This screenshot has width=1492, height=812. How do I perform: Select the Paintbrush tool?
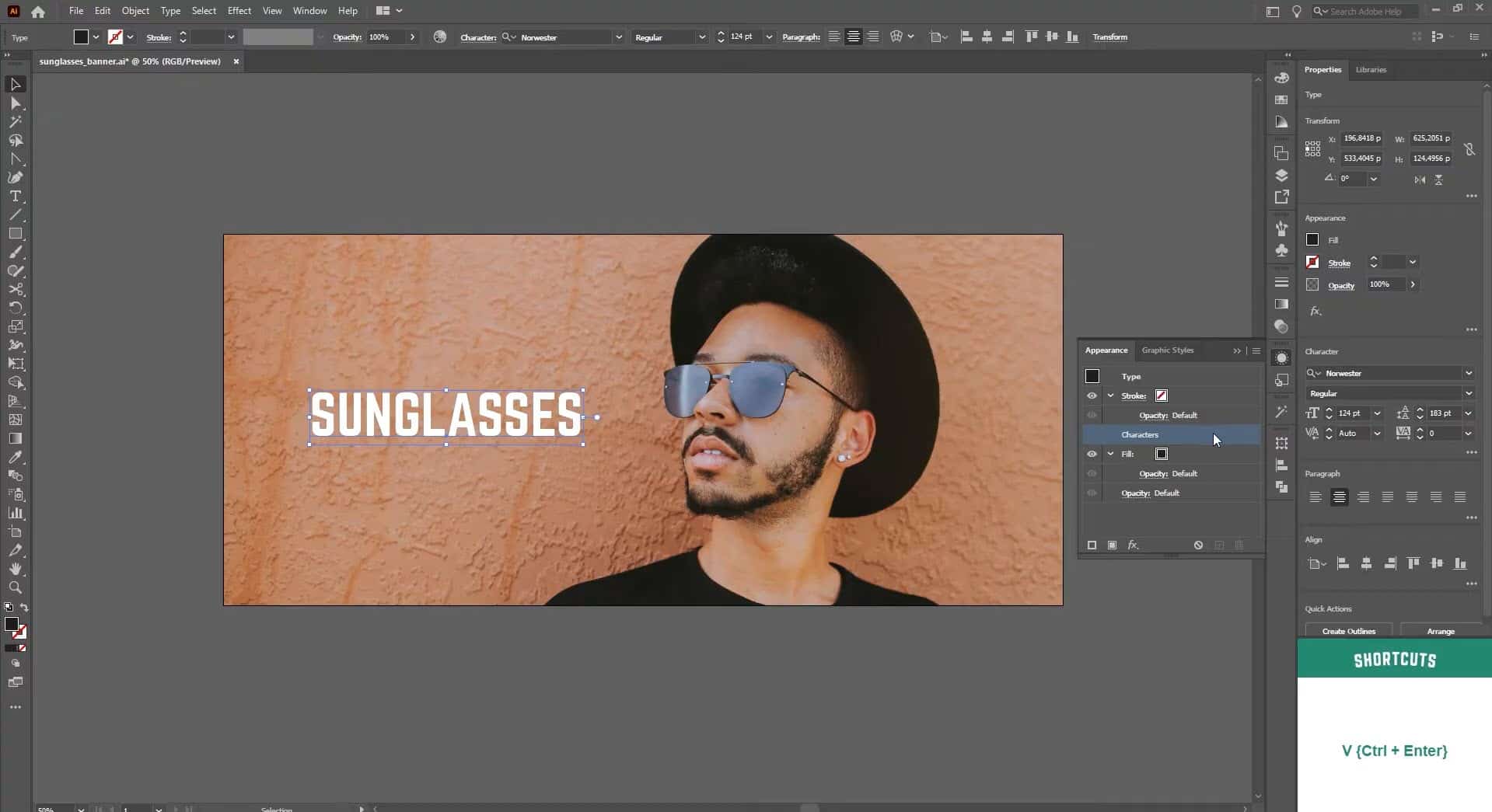coord(16,252)
